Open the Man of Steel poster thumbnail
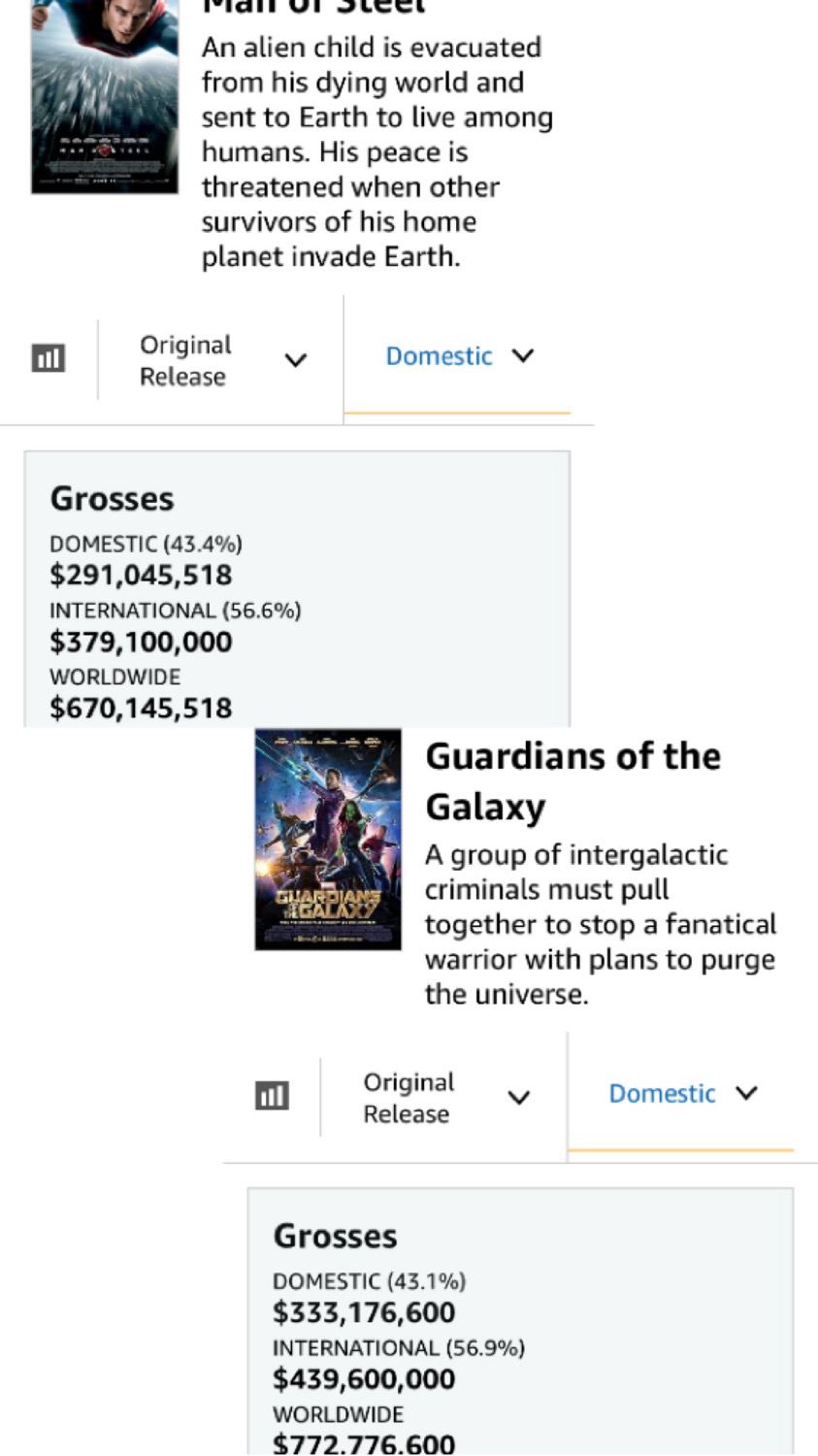The width and height of the screenshot is (818, 1456). (x=105, y=97)
